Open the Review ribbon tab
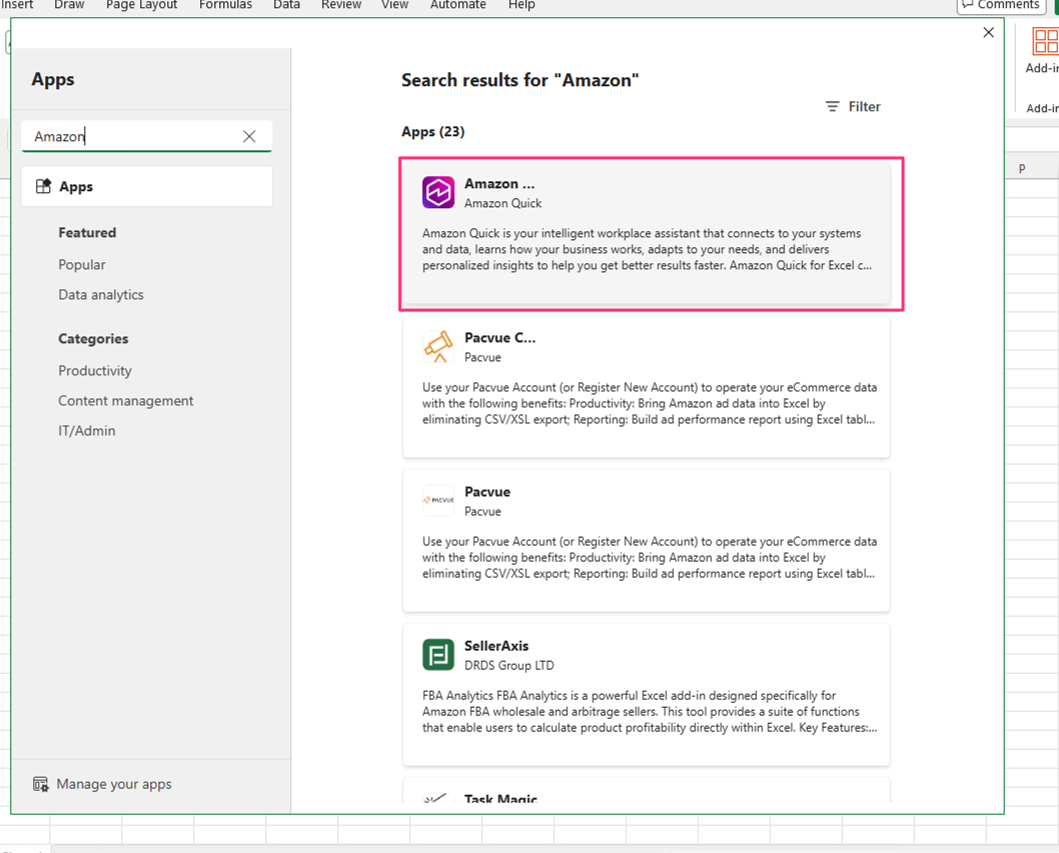Image resolution: width=1059 pixels, height=853 pixels. click(x=341, y=5)
